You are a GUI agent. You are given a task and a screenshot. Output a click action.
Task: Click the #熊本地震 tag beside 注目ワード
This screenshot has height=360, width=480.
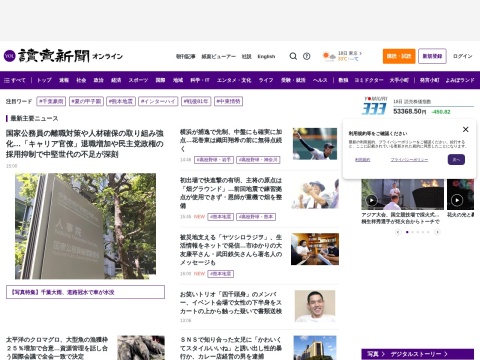(x=121, y=101)
